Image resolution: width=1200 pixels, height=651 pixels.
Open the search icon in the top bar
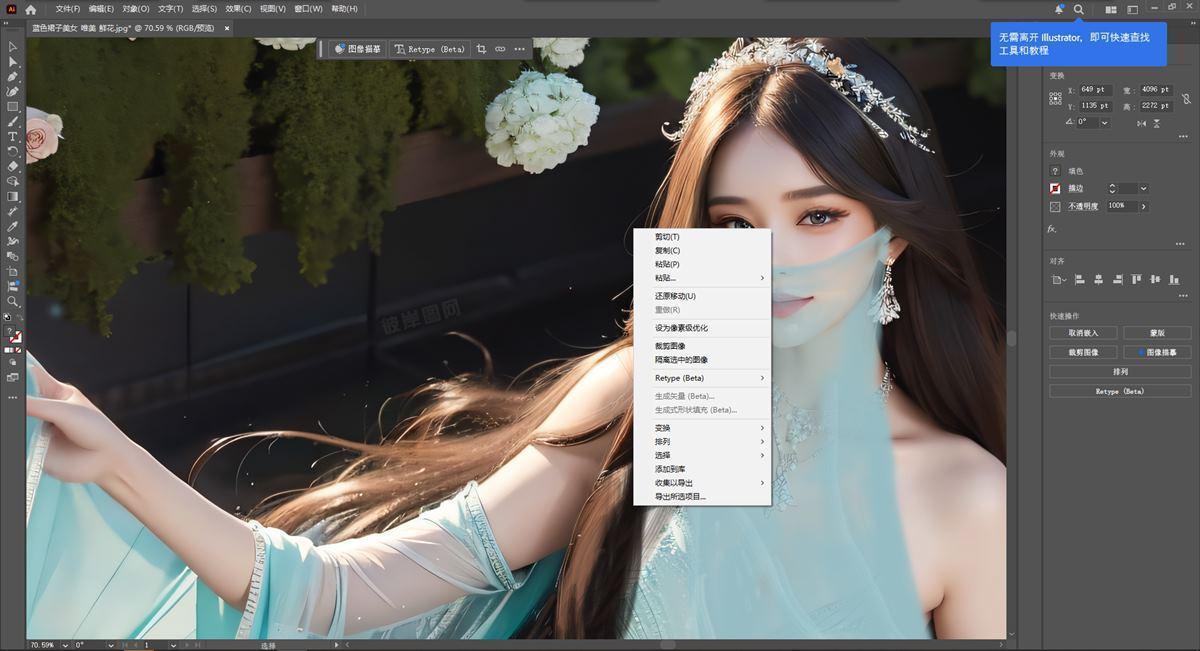[1078, 9]
